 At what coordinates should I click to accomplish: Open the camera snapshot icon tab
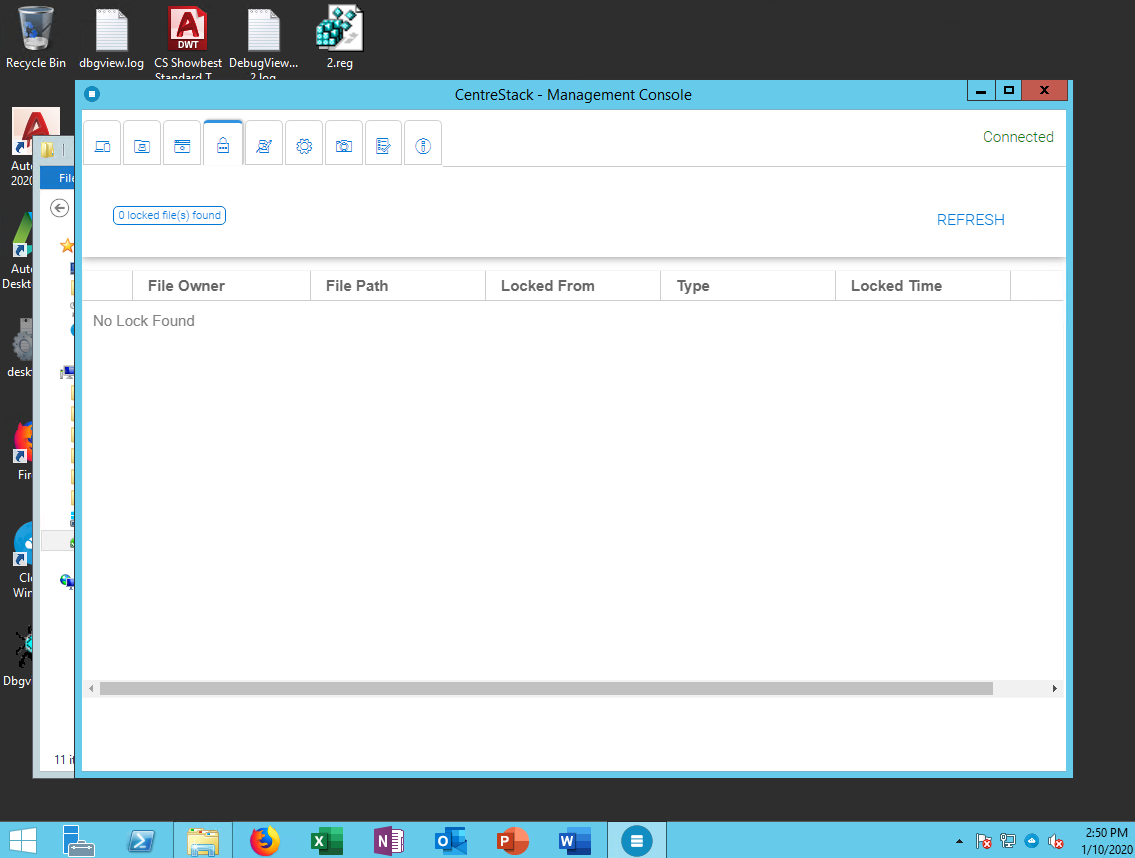pyautogui.click(x=344, y=144)
